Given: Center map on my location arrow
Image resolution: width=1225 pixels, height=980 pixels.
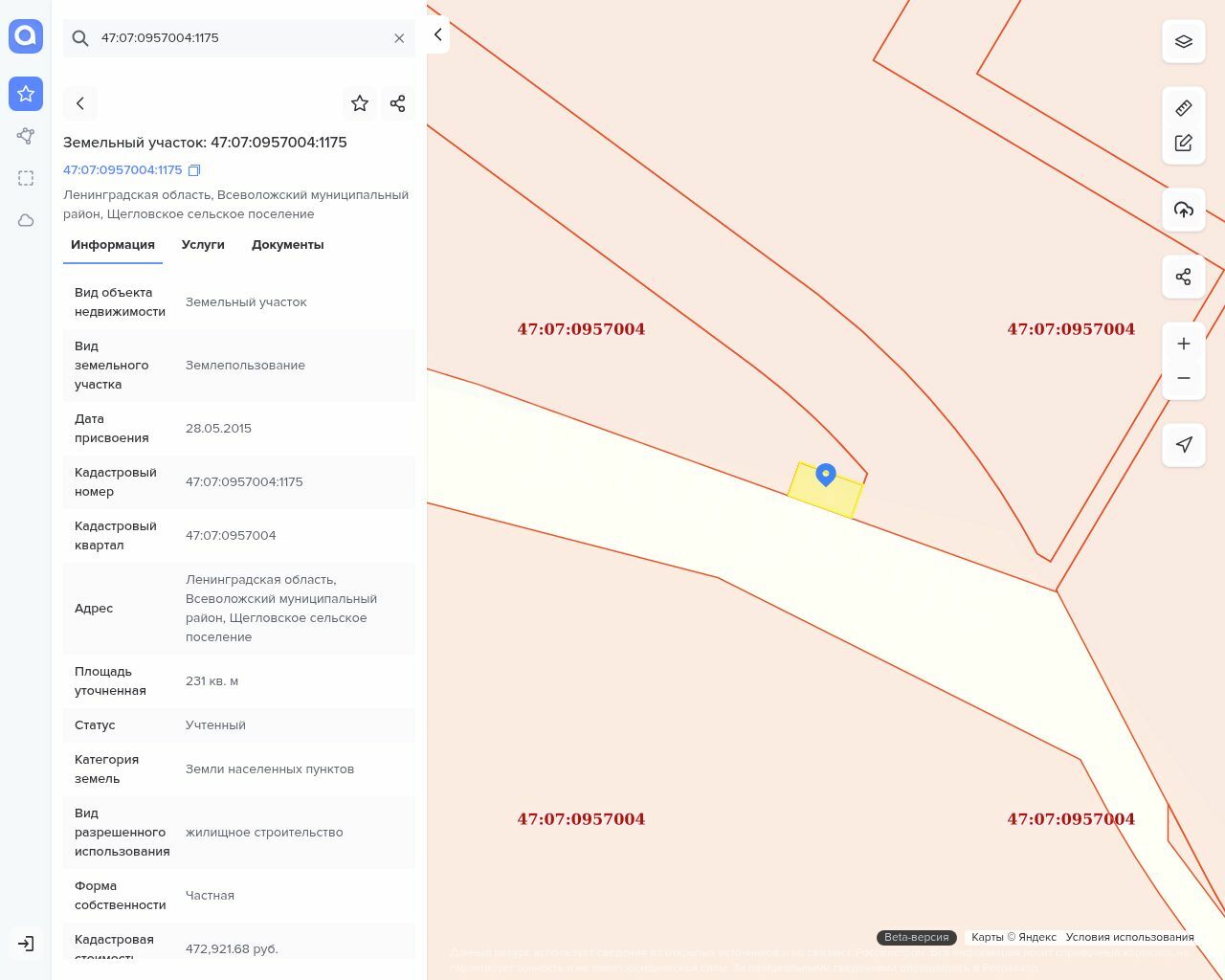Looking at the screenshot, I should [1183, 445].
